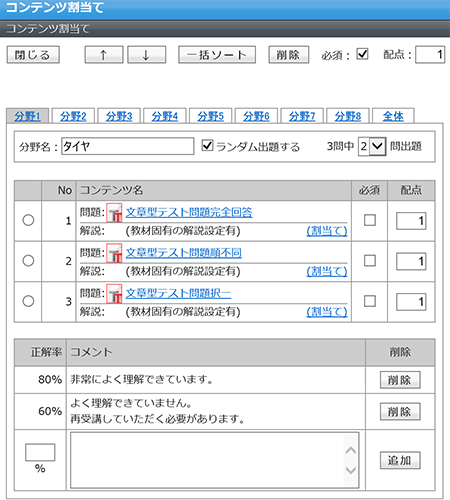Viewport: 450px width, 500px height.
Task: Open 割当て link for question 3
Action: (x=327, y=312)
